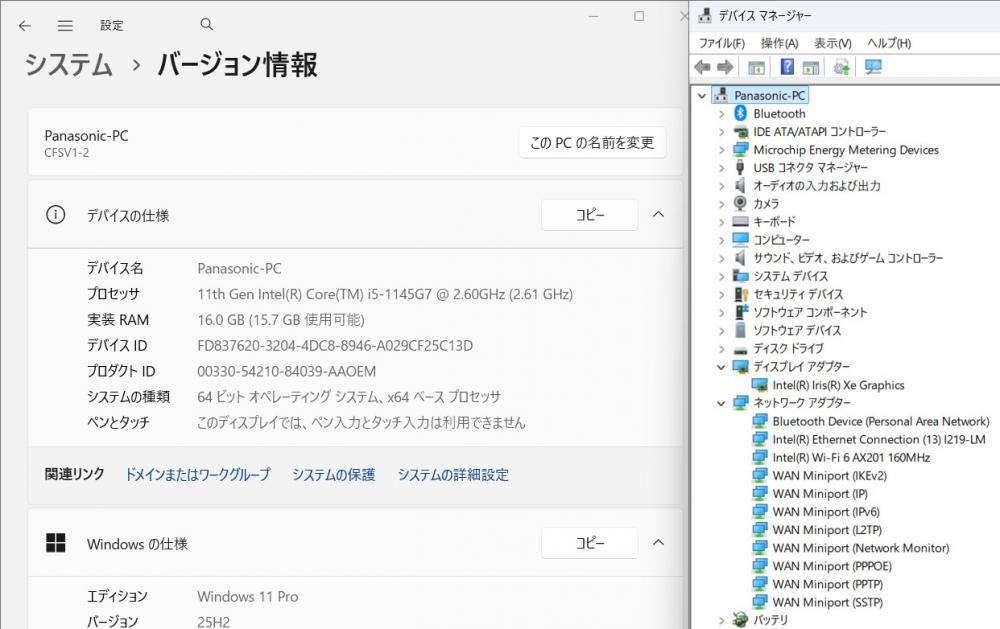The width and height of the screenshot is (1000, 629).
Task: Collapse the デバイスの仕様 section chevron
Action: (658, 214)
